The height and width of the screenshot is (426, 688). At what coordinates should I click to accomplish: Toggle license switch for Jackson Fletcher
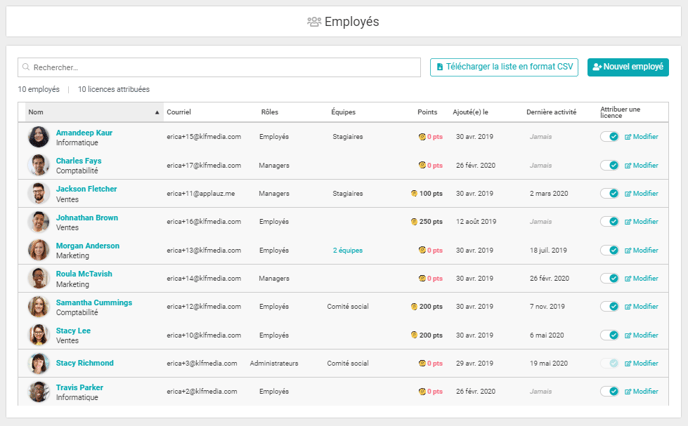click(x=609, y=193)
